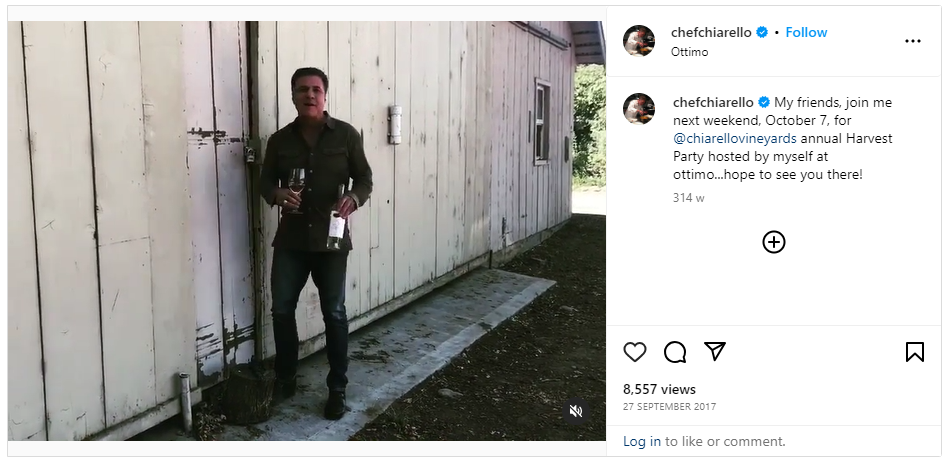The image size is (945, 460).
Task: Like the post with the heart icon
Action: click(x=635, y=351)
